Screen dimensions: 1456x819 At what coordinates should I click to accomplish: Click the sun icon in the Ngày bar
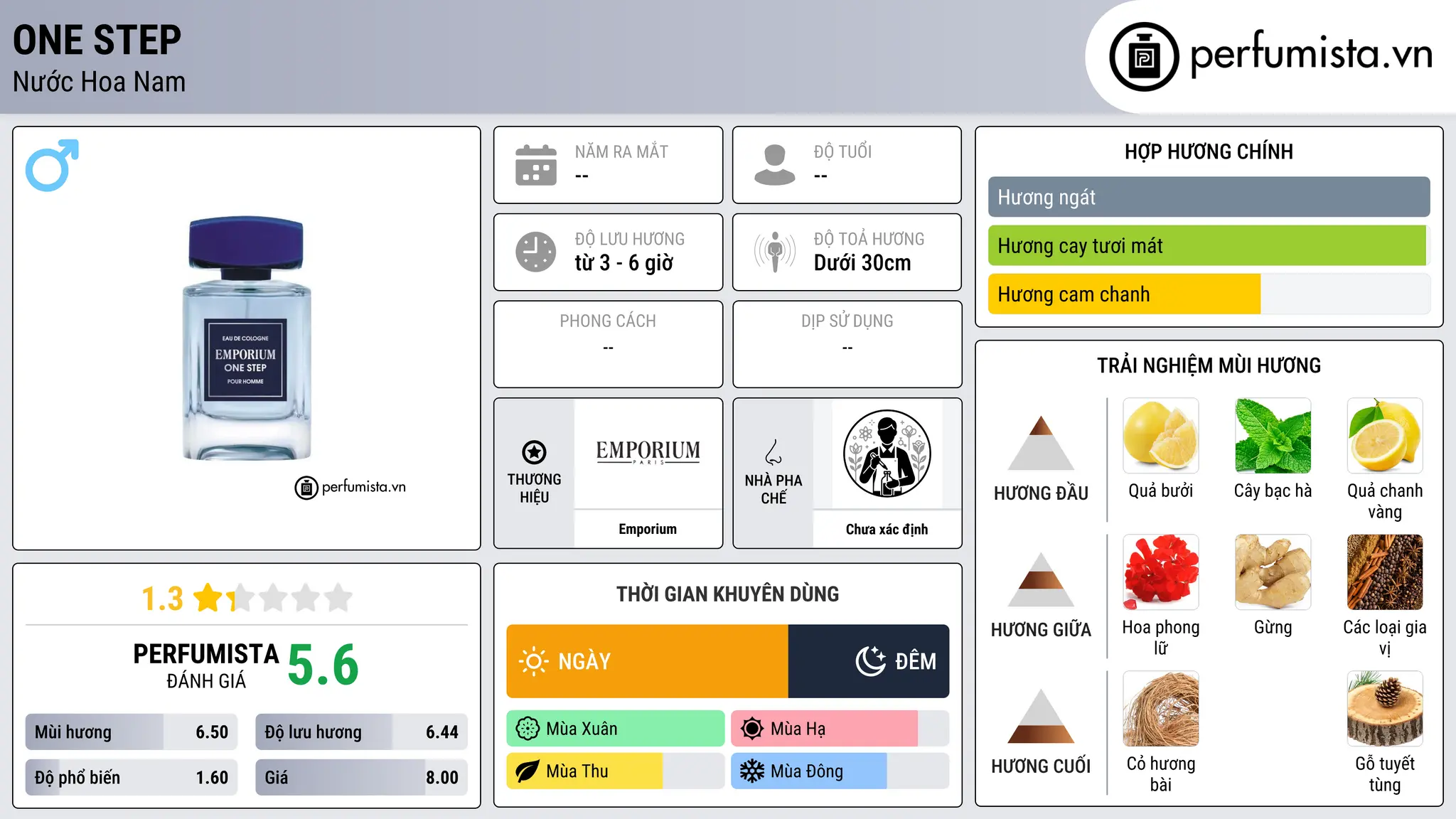tap(533, 661)
